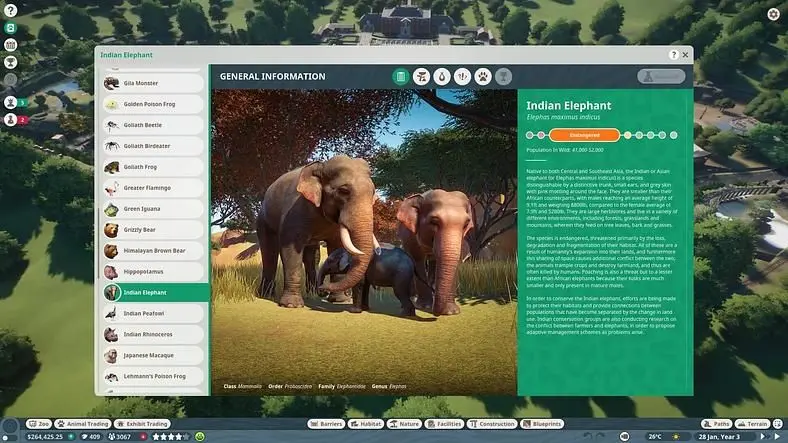Open the Habitat build menu
This screenshot has height=443, width=788.
click(365, 424)
